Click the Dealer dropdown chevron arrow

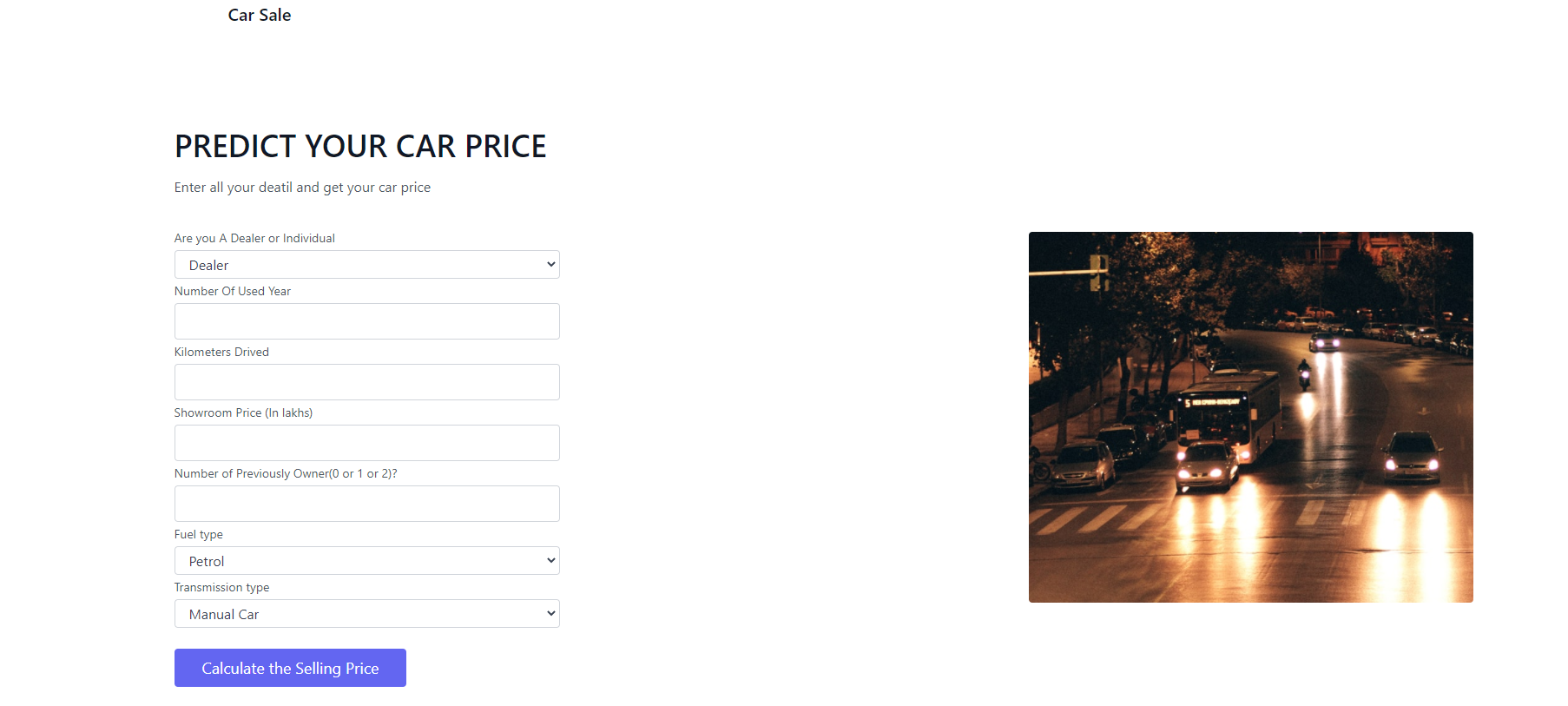550,264
